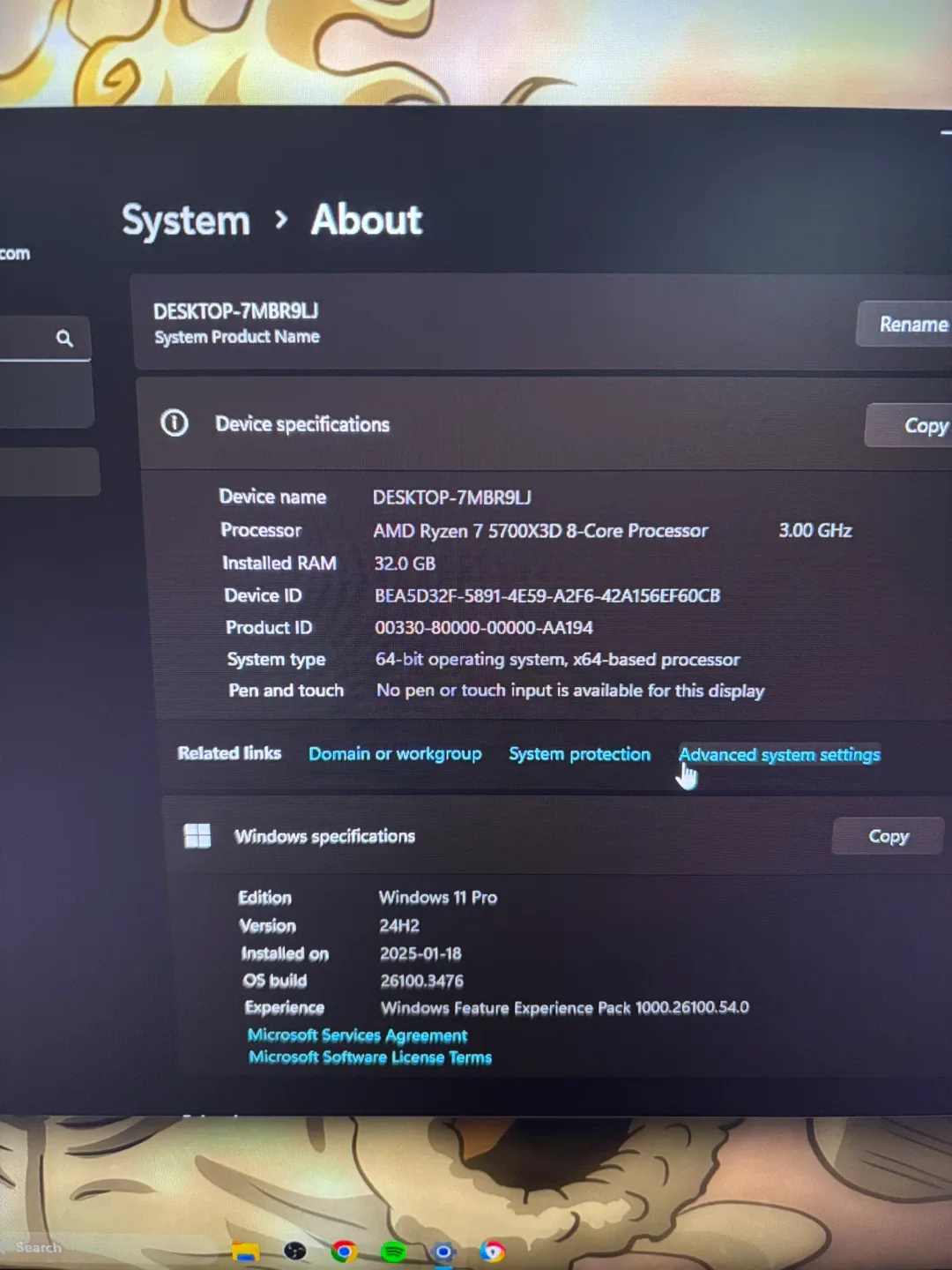Open File Explorer from the taskbar
Screen dimensions: 952x1270
coord(245,1251)
